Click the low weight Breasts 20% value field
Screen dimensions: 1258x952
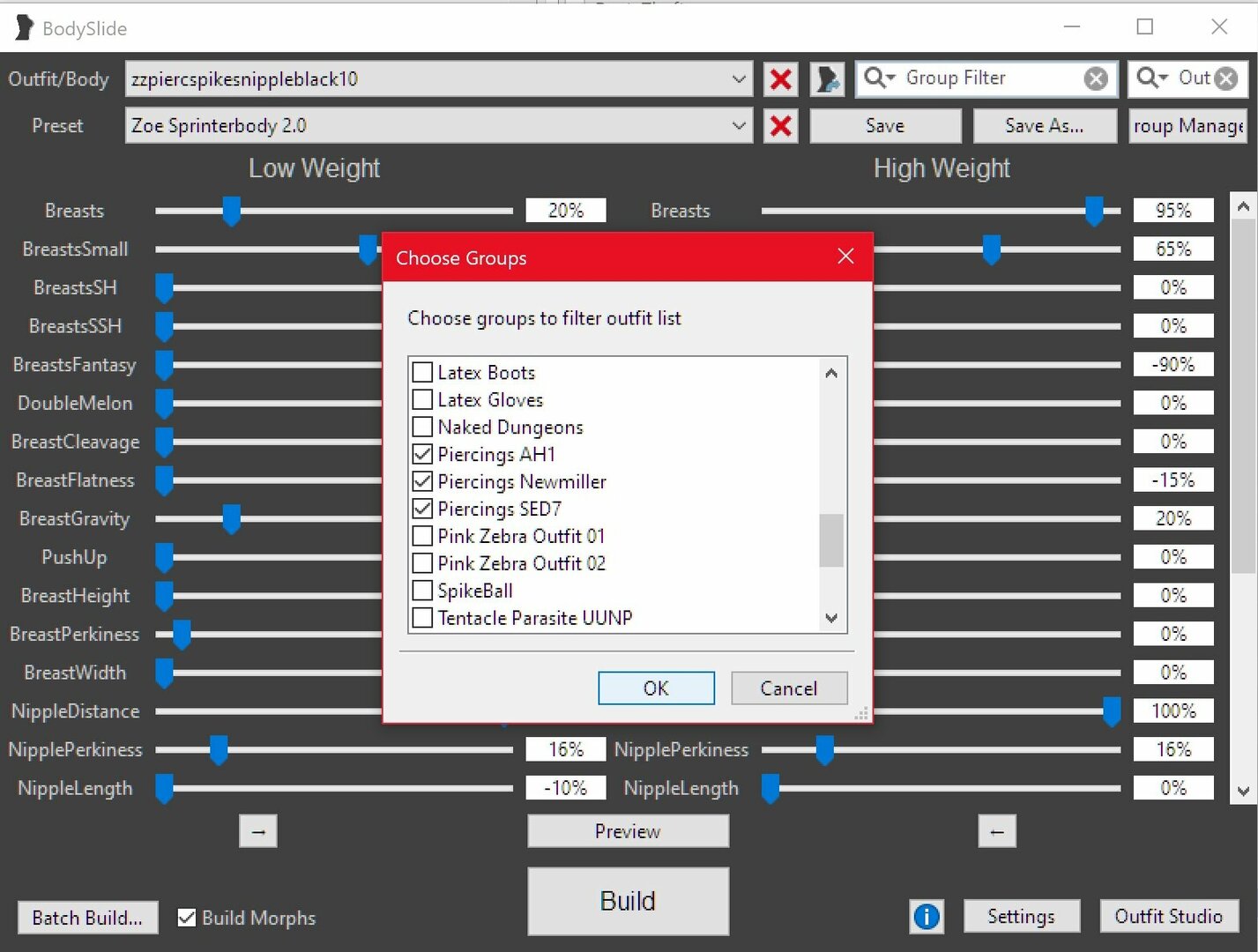point(566,211)
